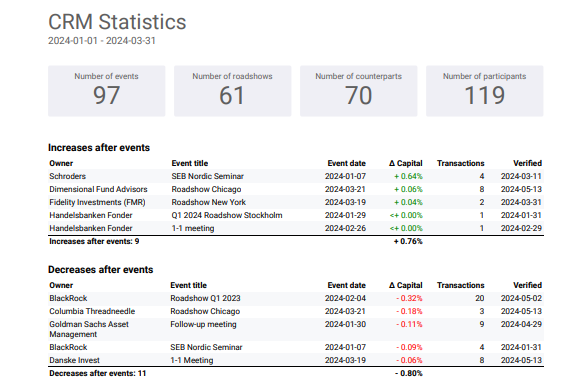Click the 1-1 meeting event dated 2024-02-26

pyautogui.click(x=193, y=228)
